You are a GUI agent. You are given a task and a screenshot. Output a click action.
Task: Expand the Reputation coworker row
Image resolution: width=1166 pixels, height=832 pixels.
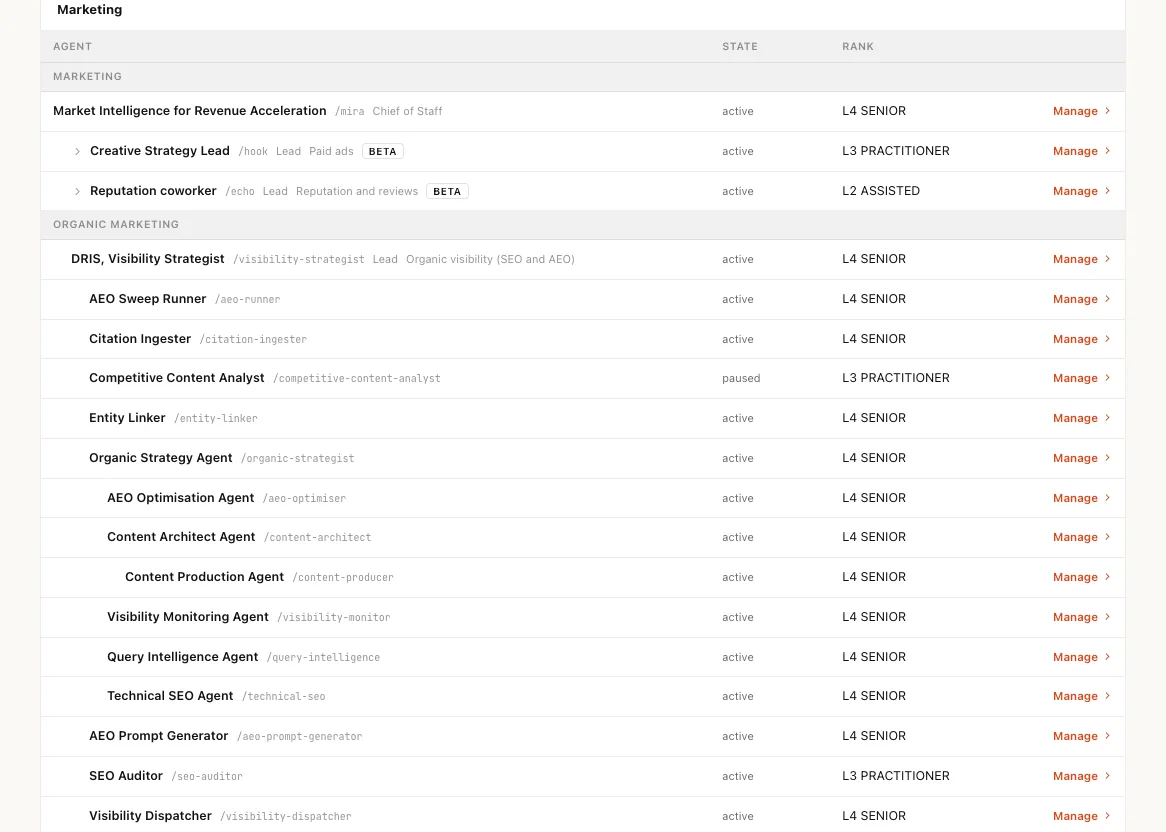click(x=77, y=191)
